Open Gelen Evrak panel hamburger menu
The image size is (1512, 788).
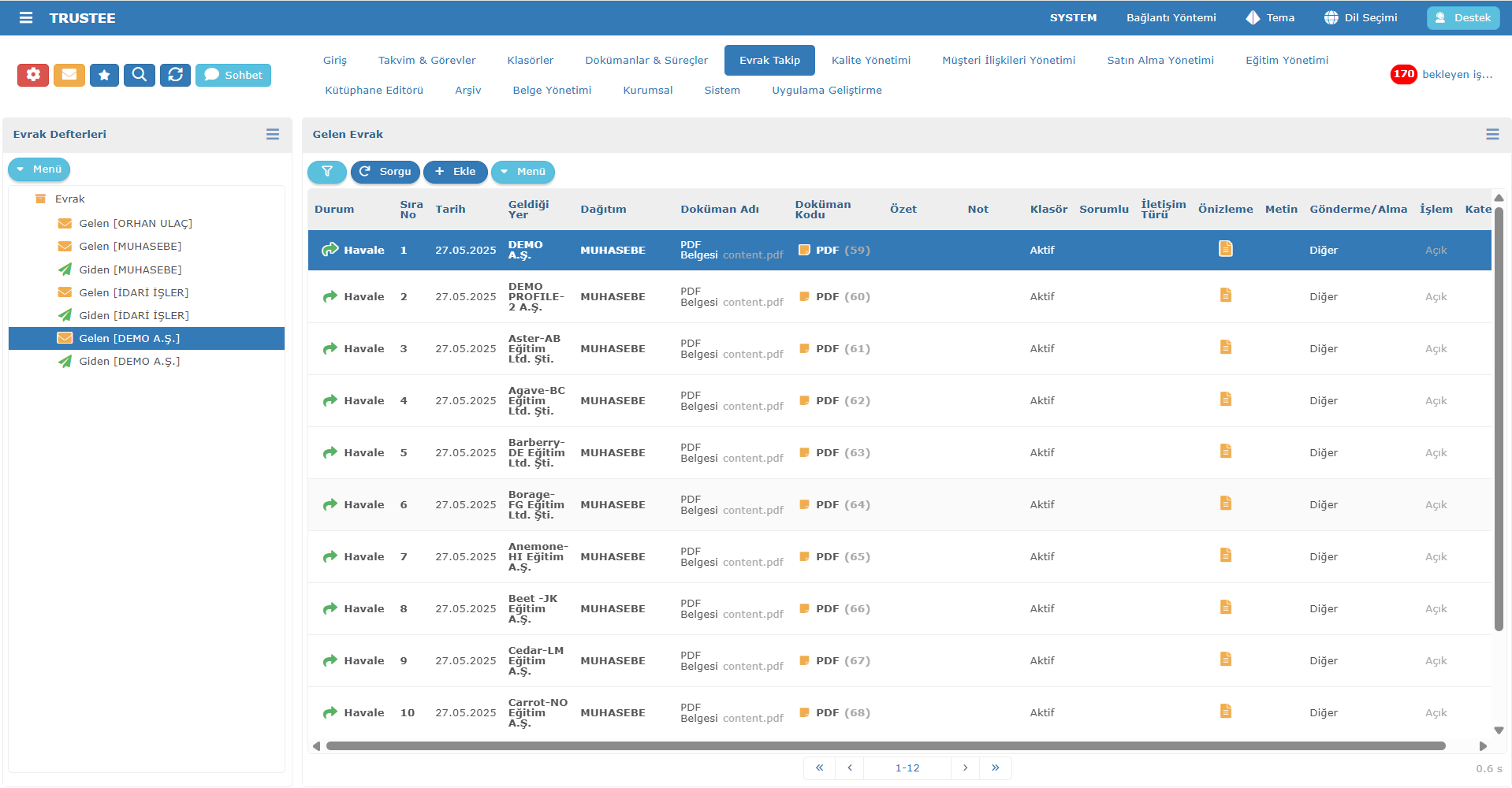1492,135
